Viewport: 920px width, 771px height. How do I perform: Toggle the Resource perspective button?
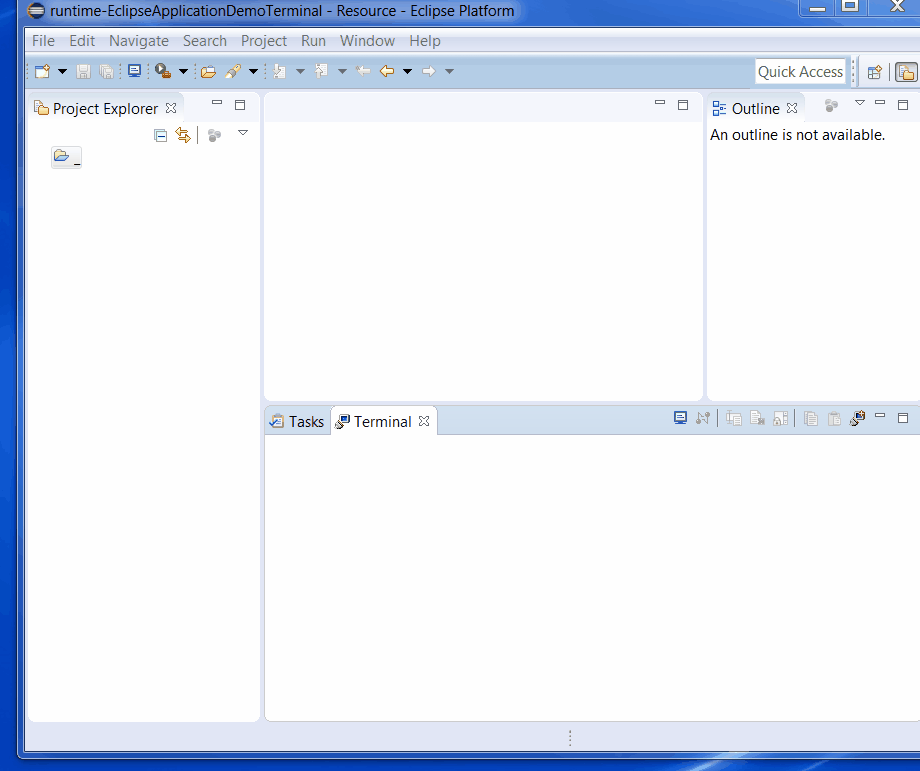[x=906, y=72]
